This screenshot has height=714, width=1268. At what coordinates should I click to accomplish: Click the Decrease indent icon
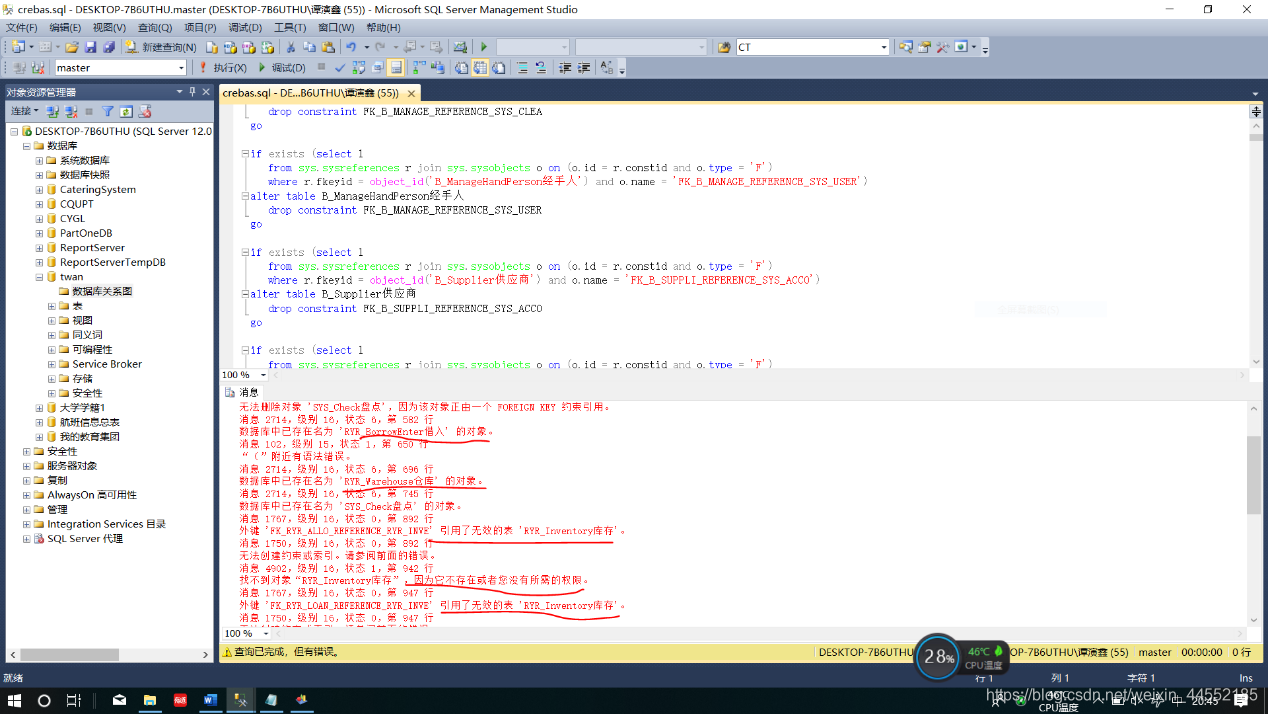point(566,68)
